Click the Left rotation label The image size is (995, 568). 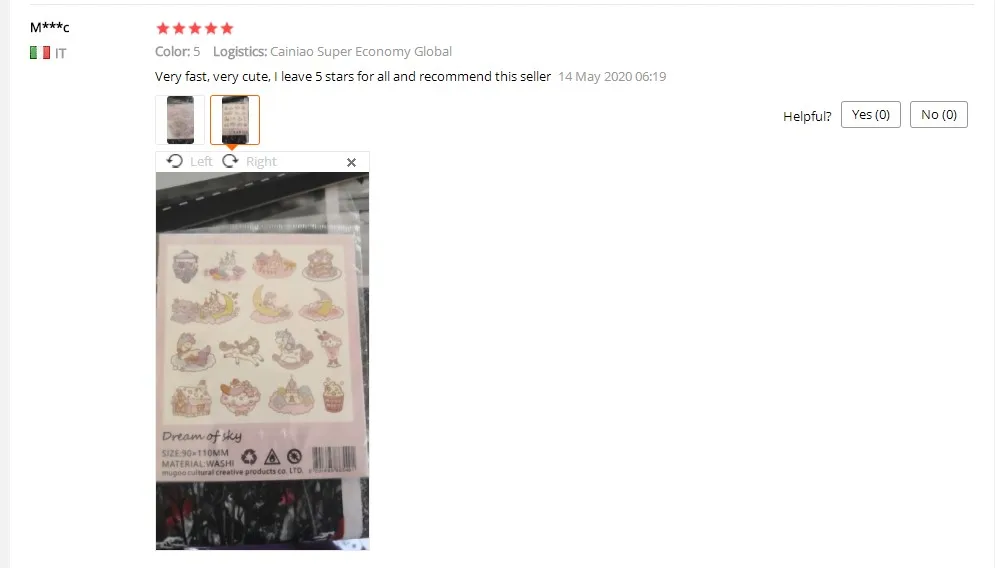coord(201,162)
